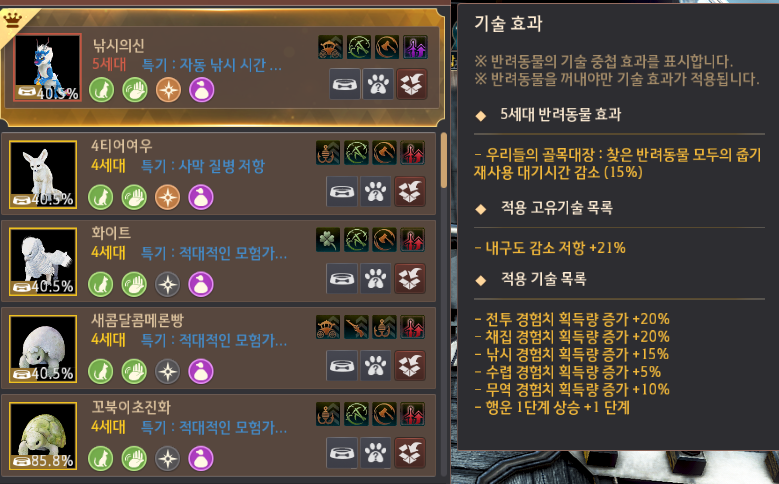The width and height of the screenshot is (779, 484).
Task: Click the feed bowl icon for 낚시의신
Action: click(x=344, y=84)
